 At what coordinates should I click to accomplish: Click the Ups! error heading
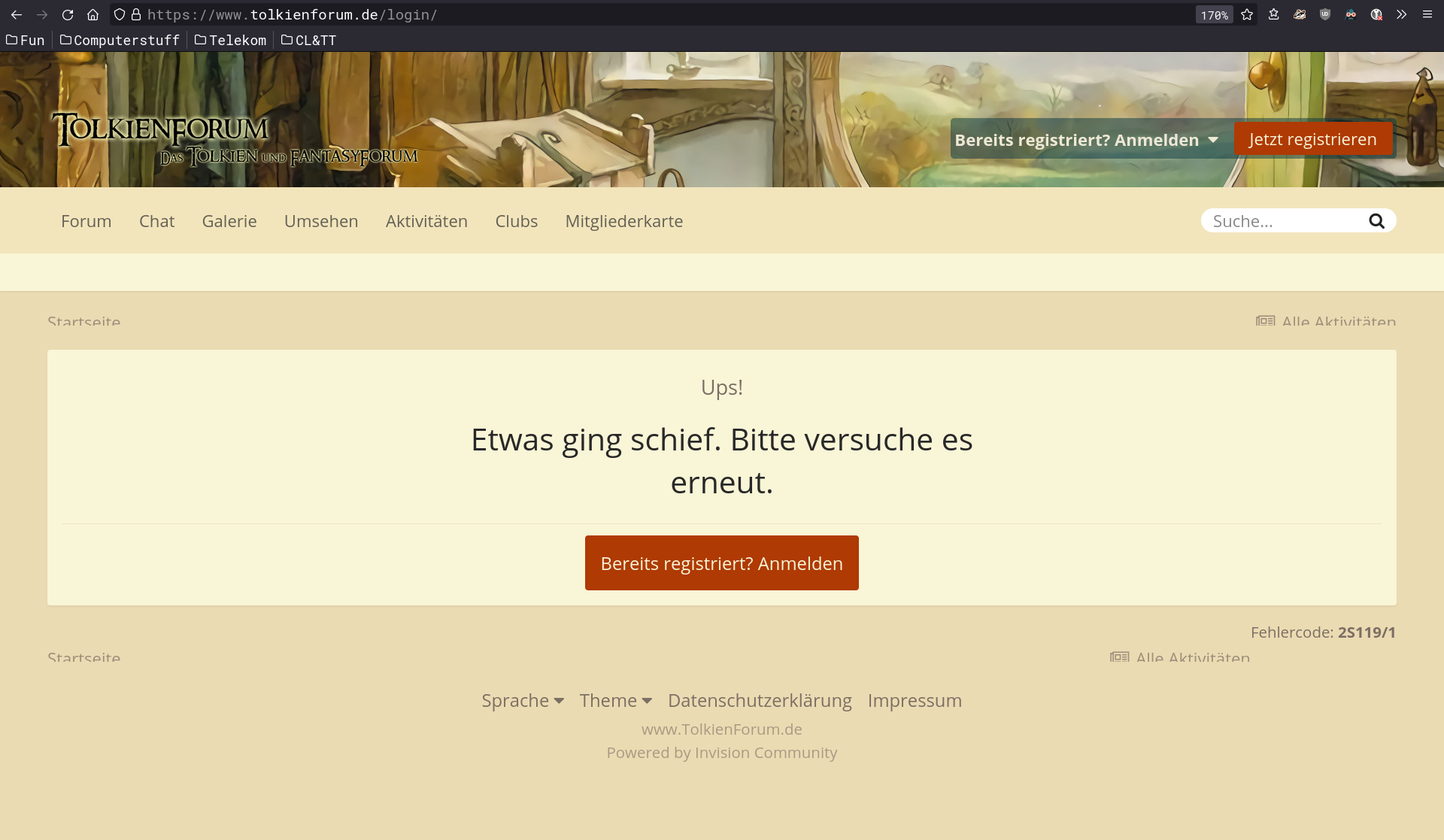tap(722, 387)
